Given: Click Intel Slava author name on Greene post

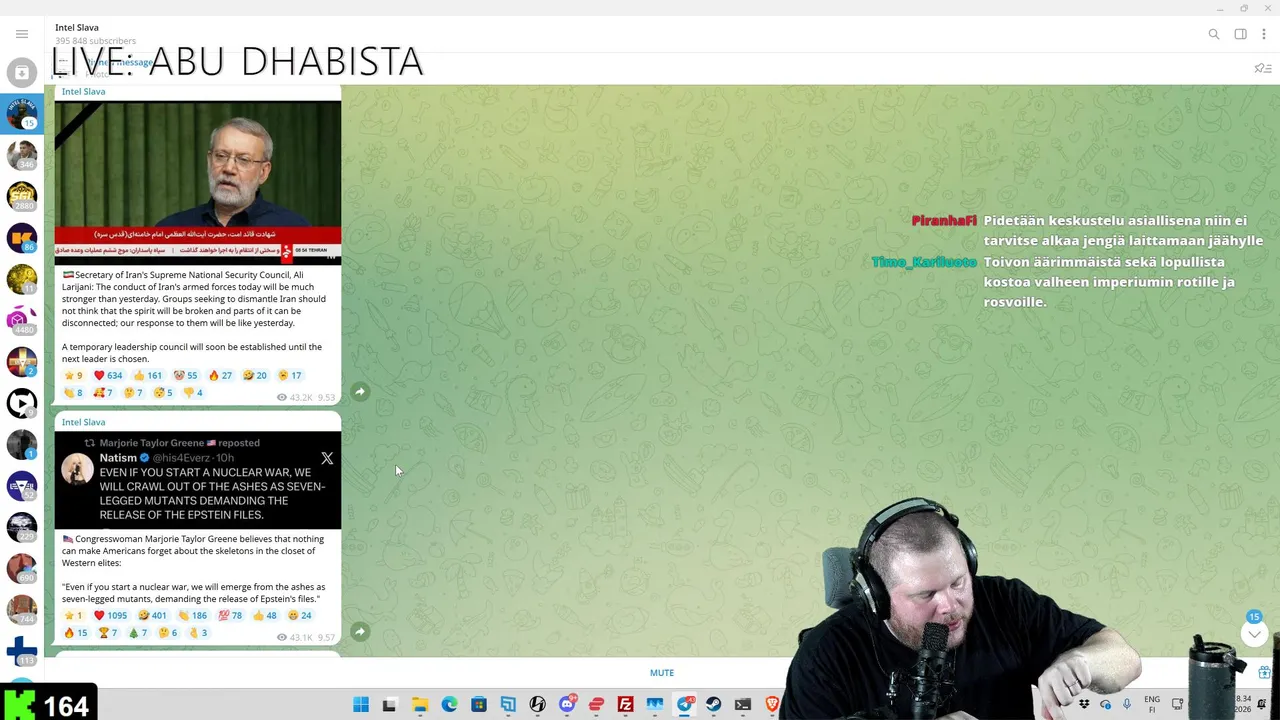Looking at the screenshot, I should [x=83, y=422].
